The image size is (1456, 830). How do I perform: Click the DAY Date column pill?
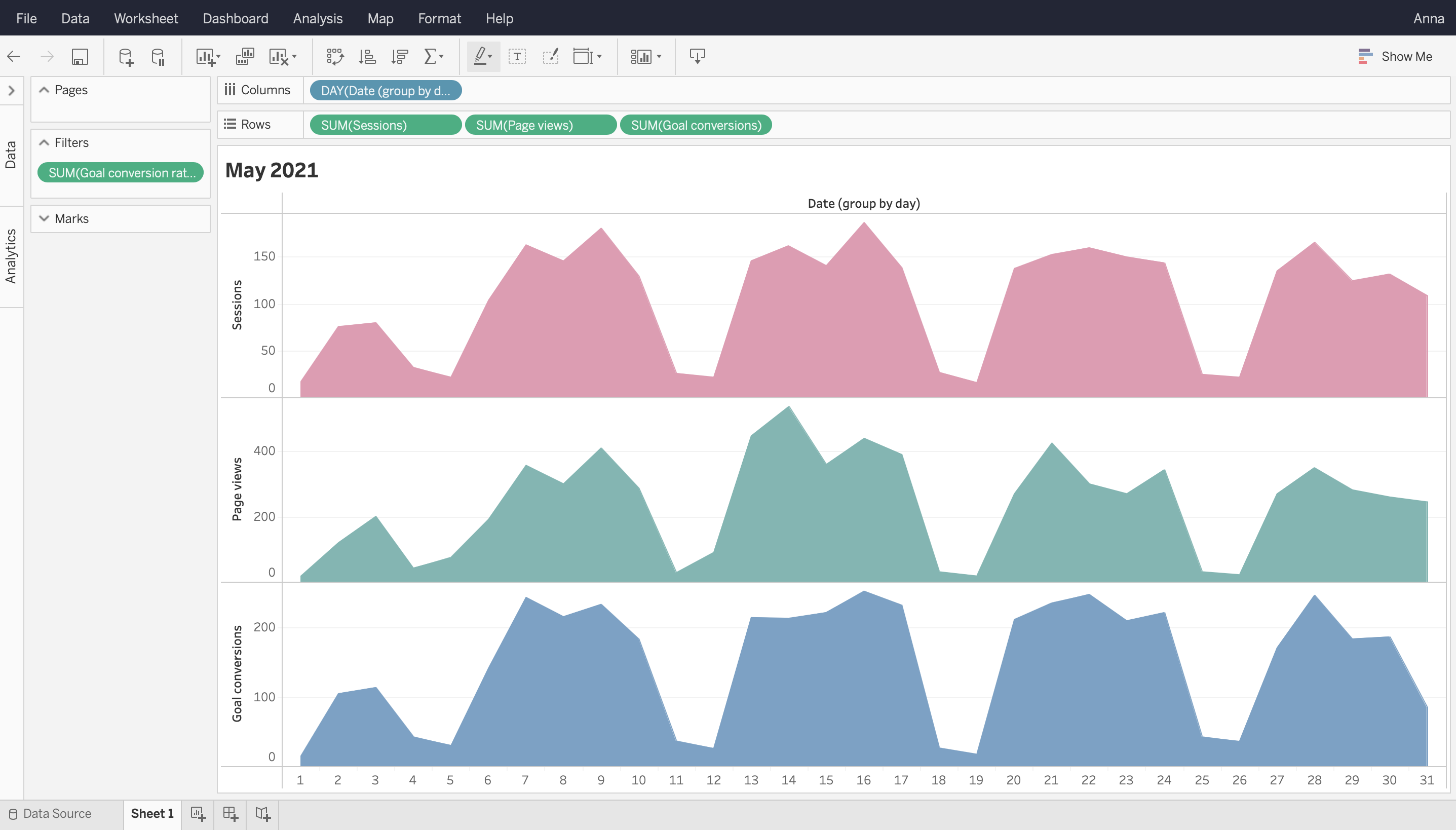[385, 90]
